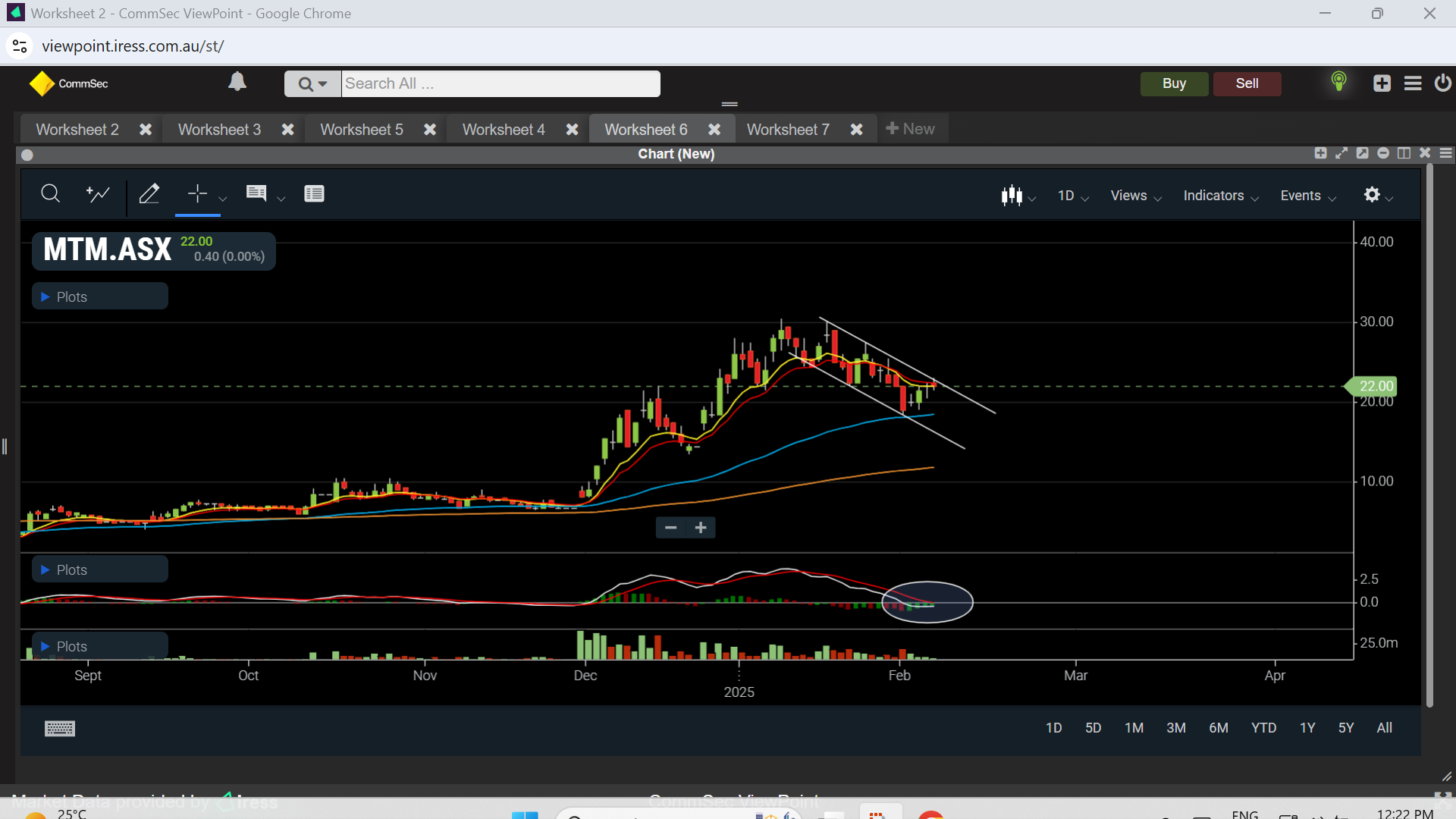
Task: Click the power logout icon
Action: coord(1443,83)
